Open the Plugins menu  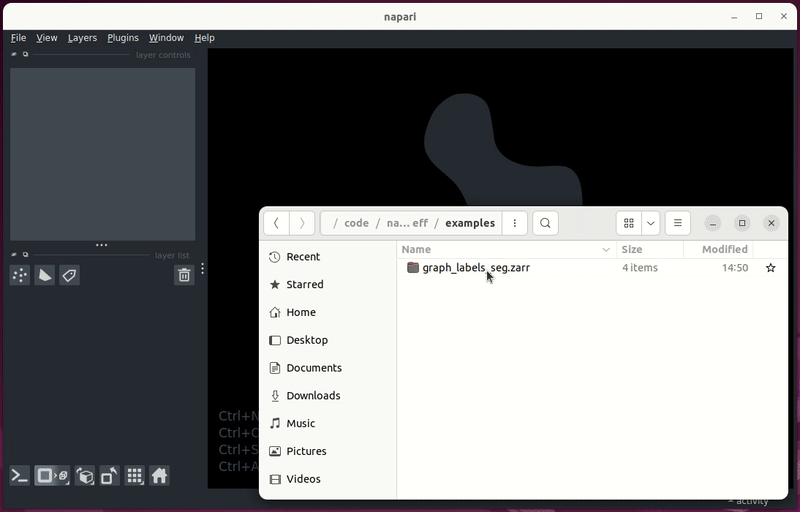pyautogui.click(x=123, y=38)
